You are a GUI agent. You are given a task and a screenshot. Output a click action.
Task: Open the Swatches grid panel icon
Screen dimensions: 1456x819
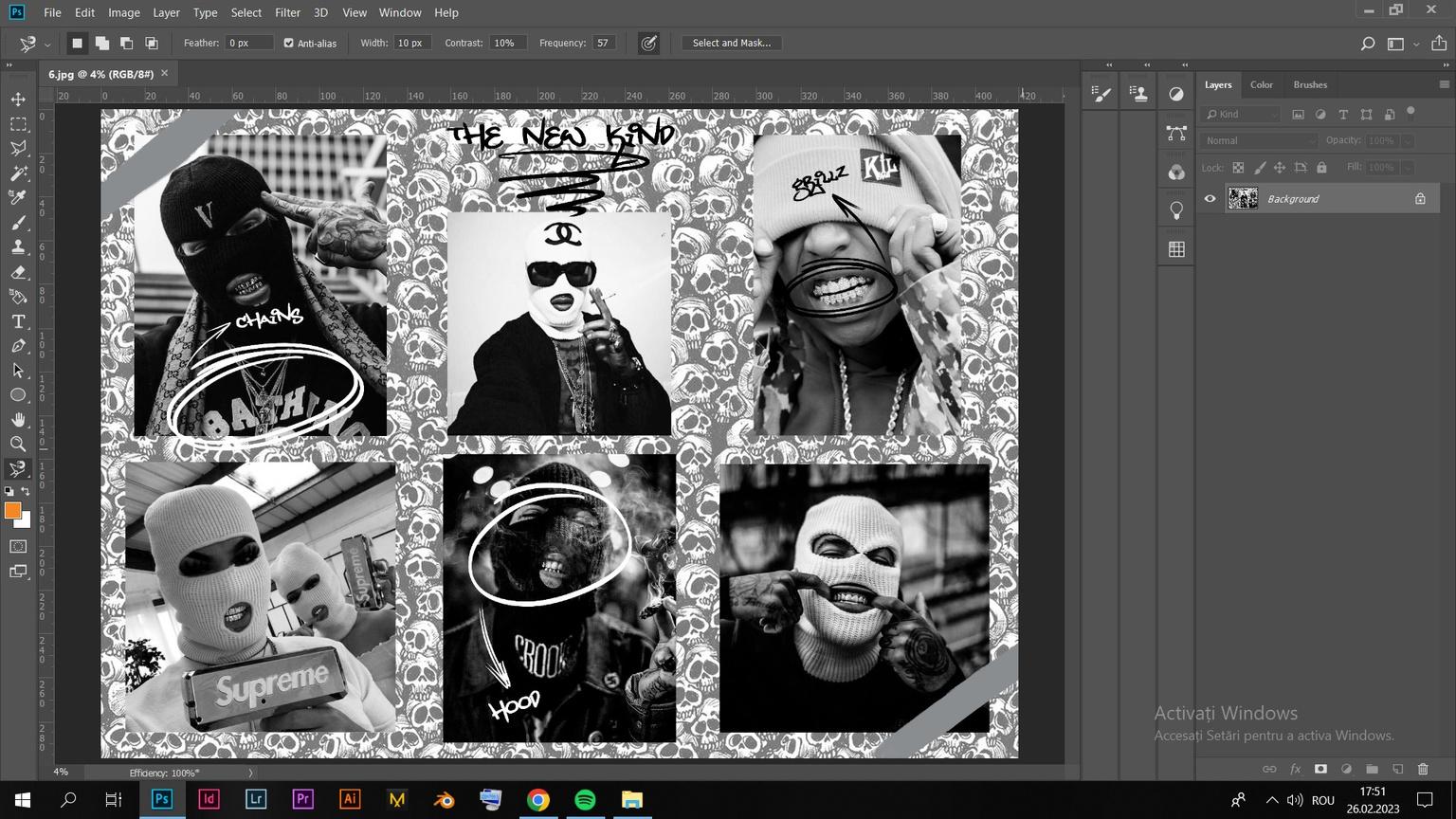pos(1176,249)
